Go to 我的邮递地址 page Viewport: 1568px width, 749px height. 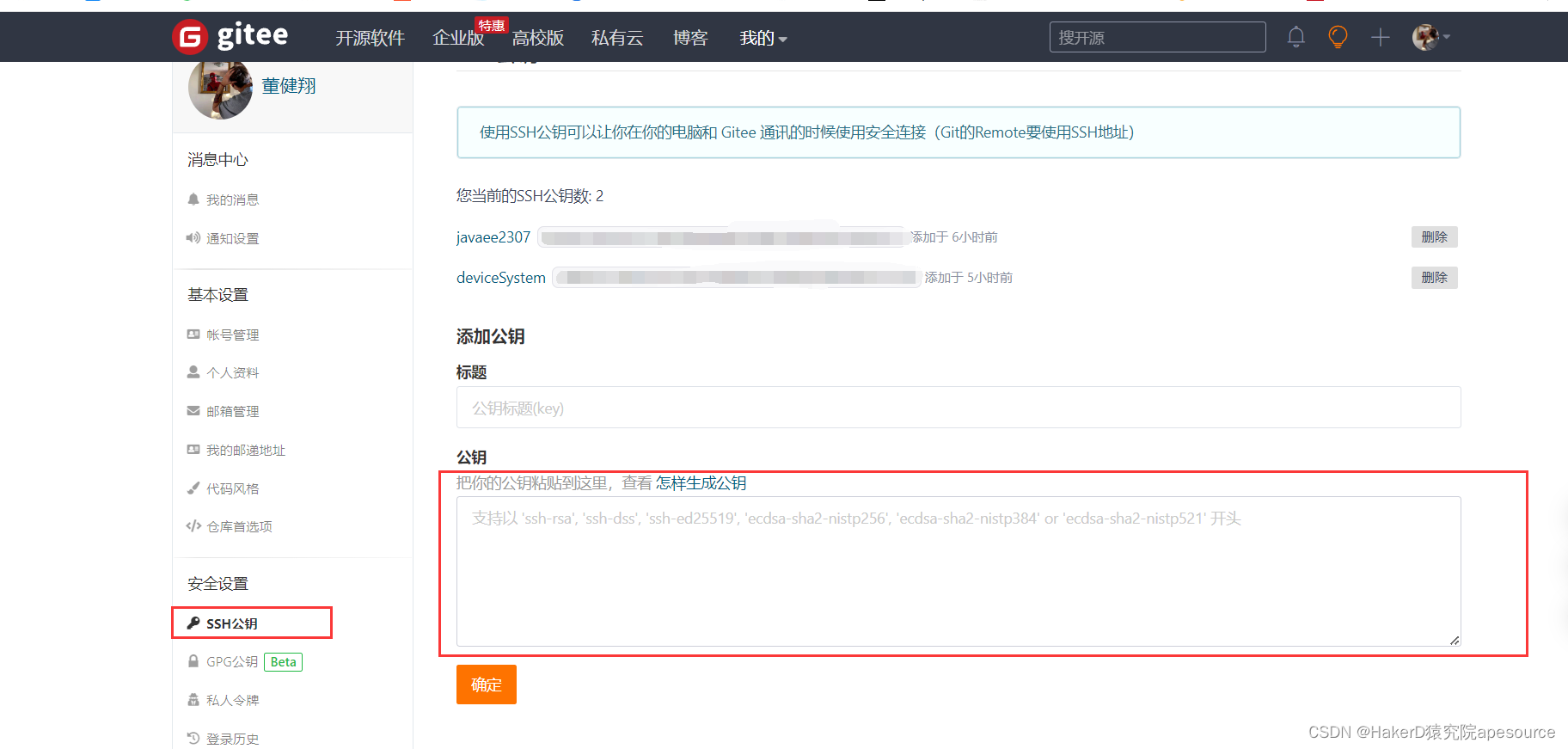(246, 450)
